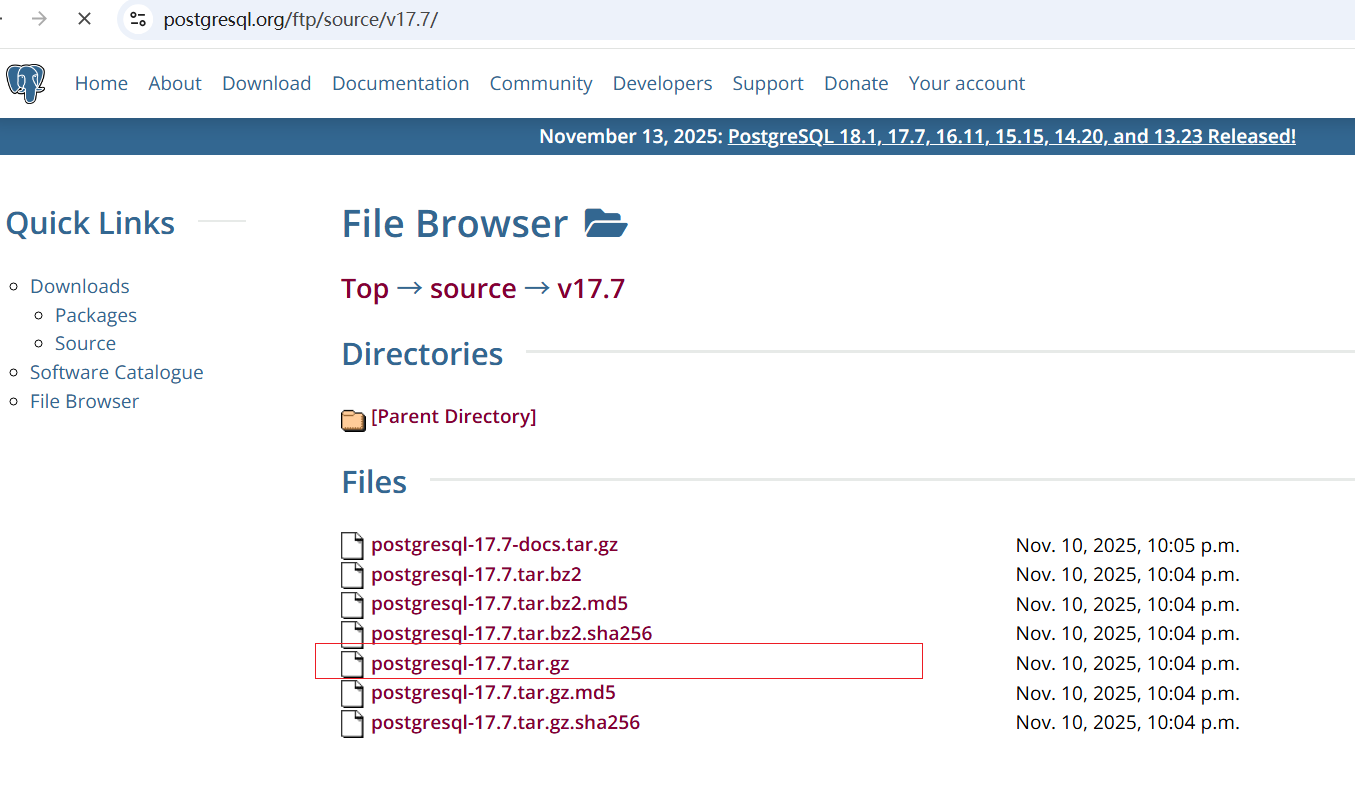The height and width of the screenshot is (807, 1355).
Task: Click the Parent Directory folder icon
Action: [353, 420]
